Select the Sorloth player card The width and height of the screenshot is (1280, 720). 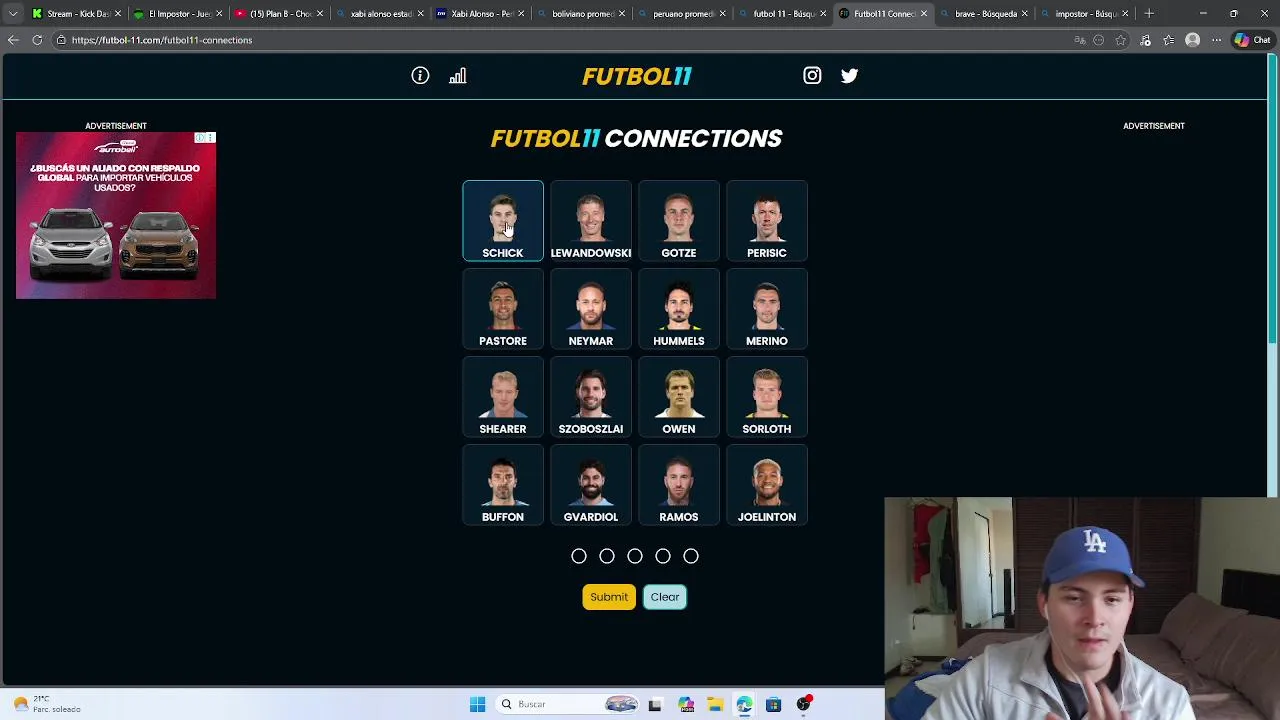[x=767, y=397]
